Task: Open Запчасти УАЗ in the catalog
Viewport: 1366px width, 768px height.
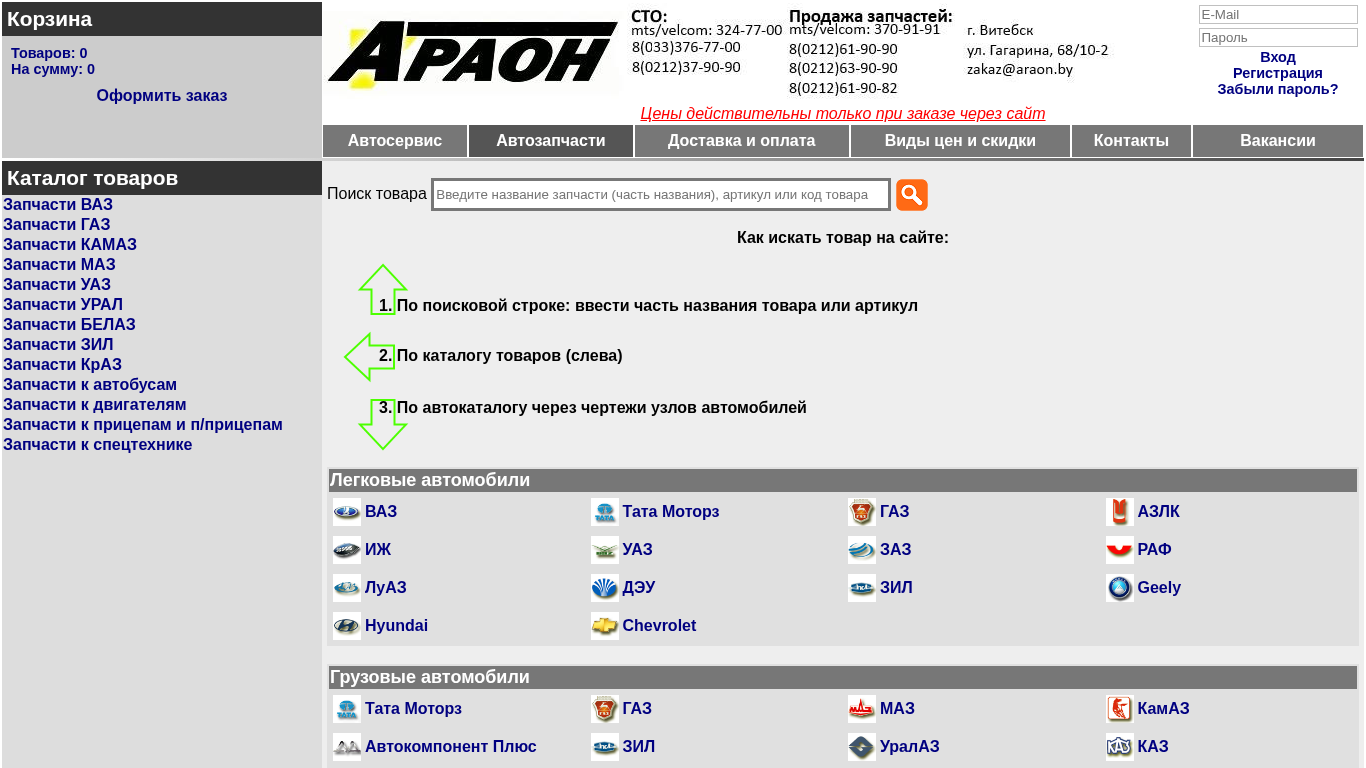Action: click(x=57, y=285)
